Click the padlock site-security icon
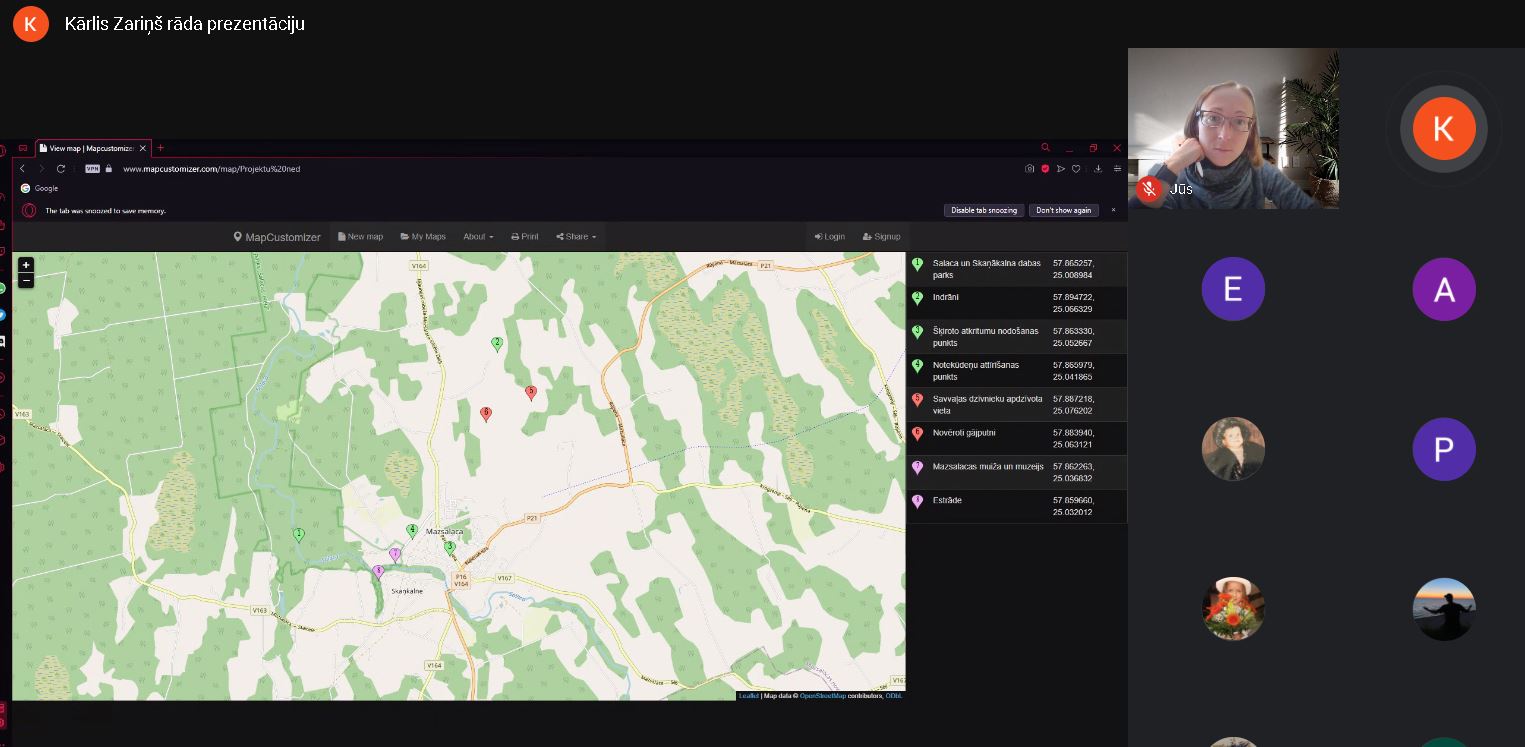 (109, 169)
